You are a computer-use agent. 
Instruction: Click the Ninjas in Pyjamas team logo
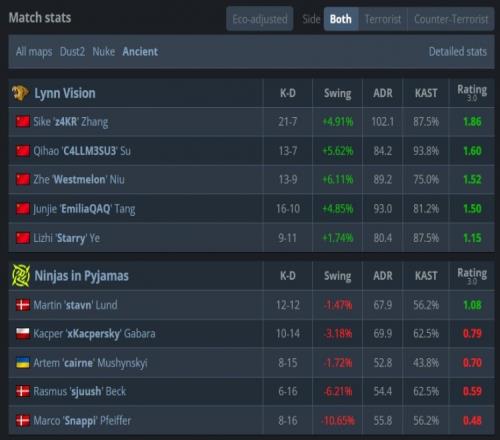(x=21, y=276)
